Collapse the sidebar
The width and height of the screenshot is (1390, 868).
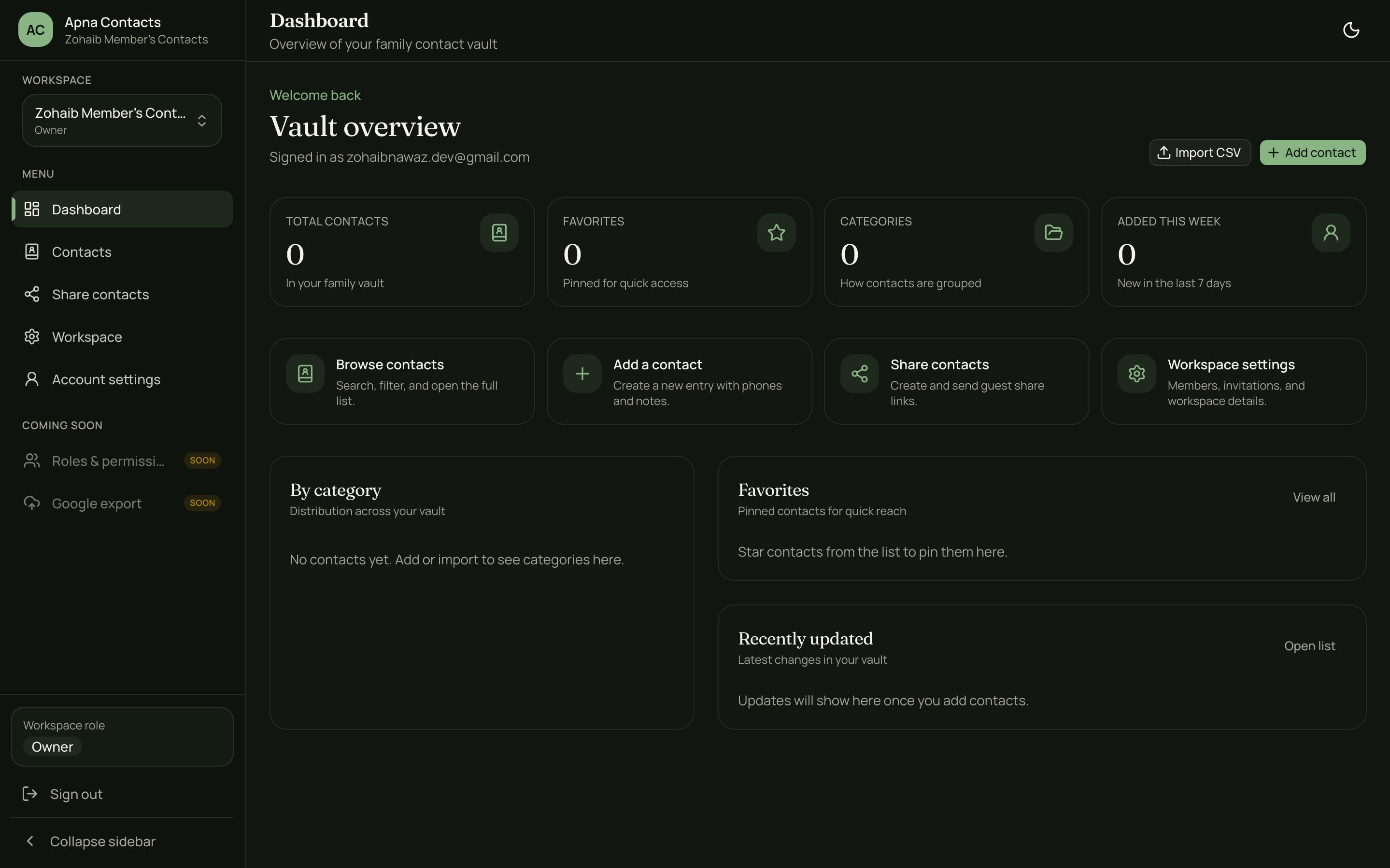[122, 841]
